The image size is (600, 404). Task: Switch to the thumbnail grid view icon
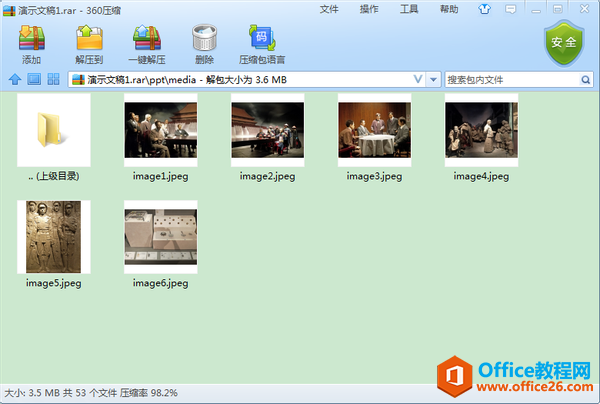coord(53,79)
